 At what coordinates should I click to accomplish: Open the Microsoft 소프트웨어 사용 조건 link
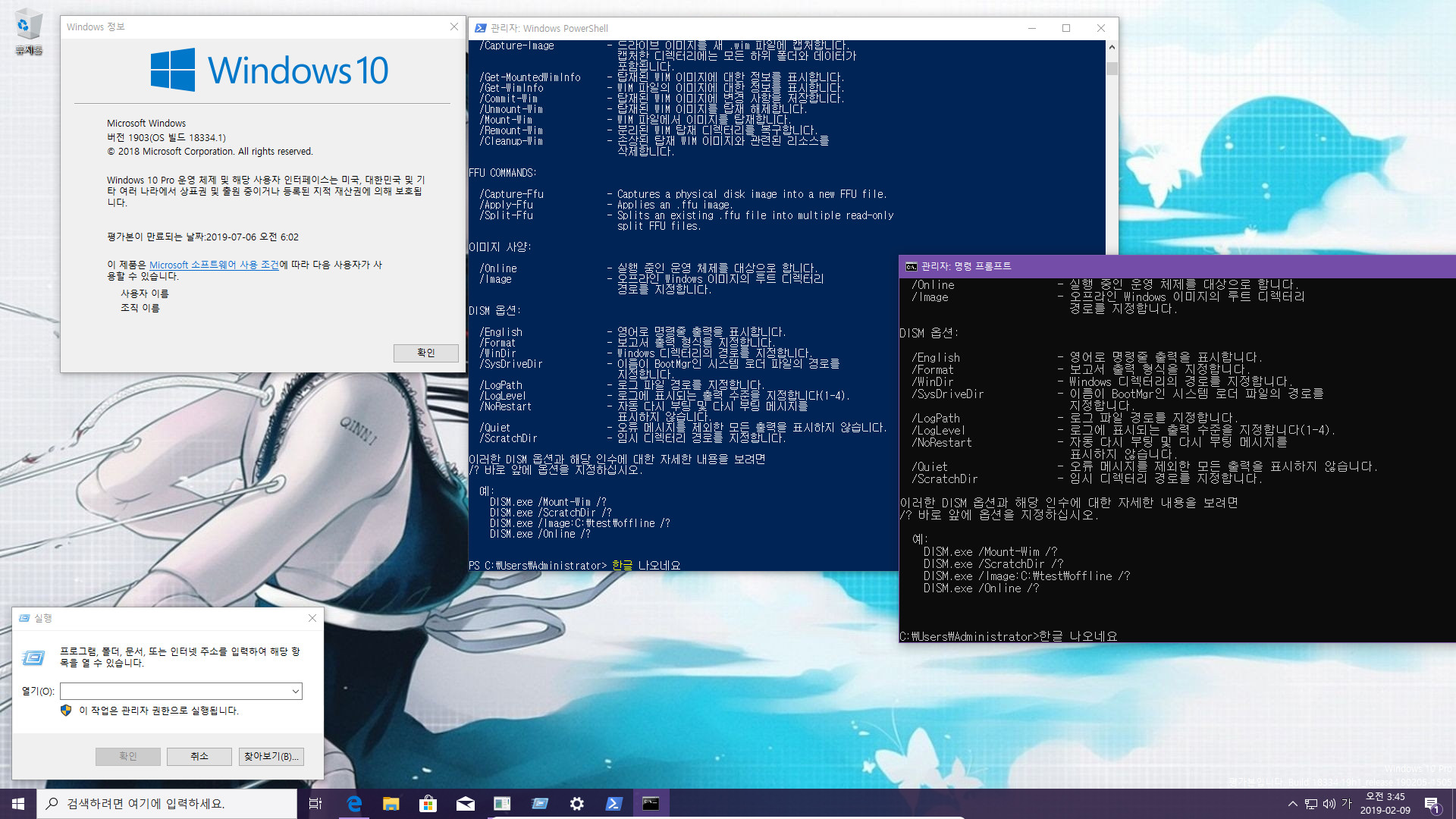pyautogui.click(x=214, y=265)
